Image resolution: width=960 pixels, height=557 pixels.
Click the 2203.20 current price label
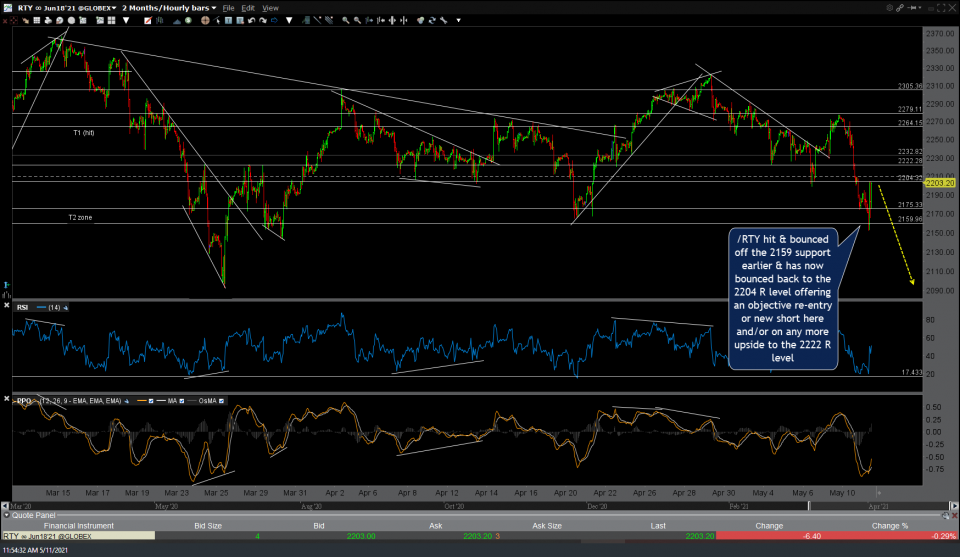(941, 183)
